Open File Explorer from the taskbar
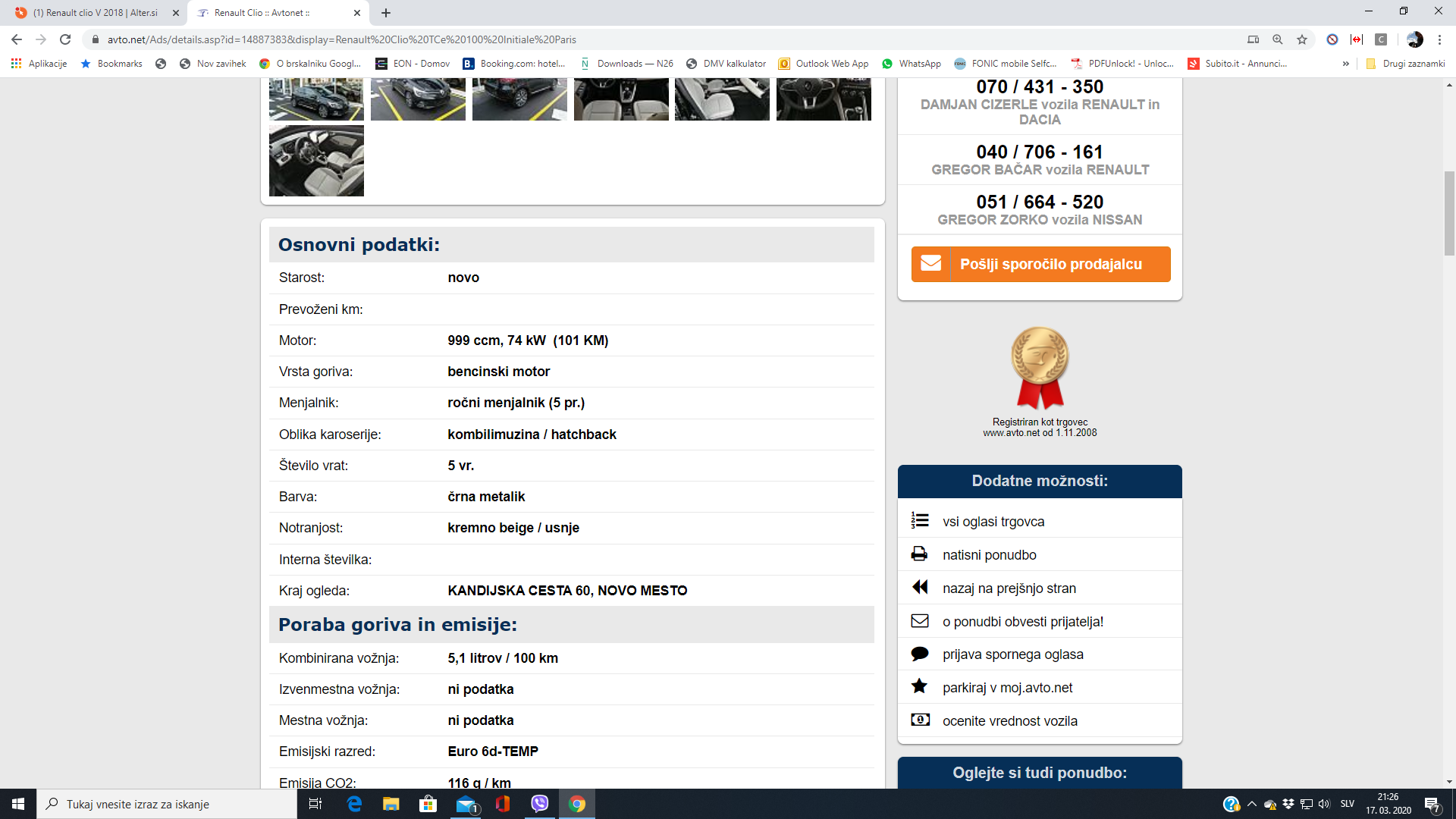Viewport: 1456px width, 819px height. 391,804
